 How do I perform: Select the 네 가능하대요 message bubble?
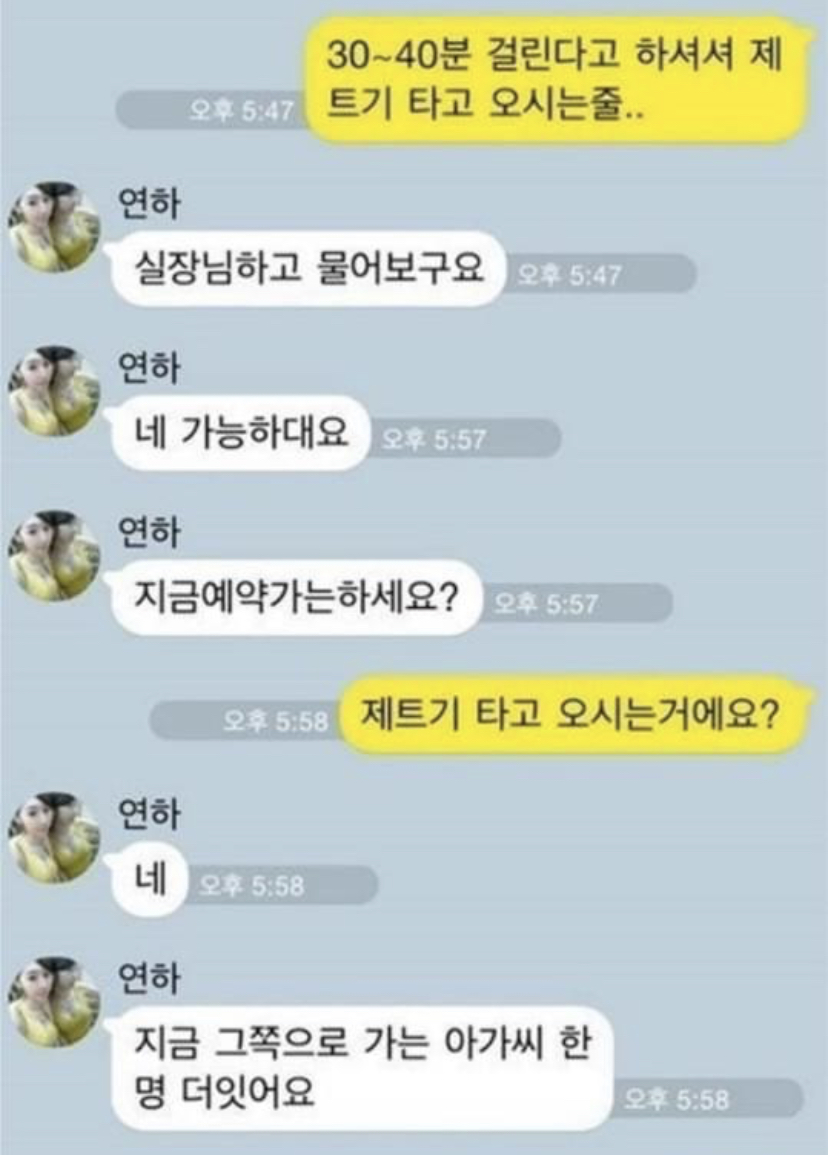tap(239, 433)
